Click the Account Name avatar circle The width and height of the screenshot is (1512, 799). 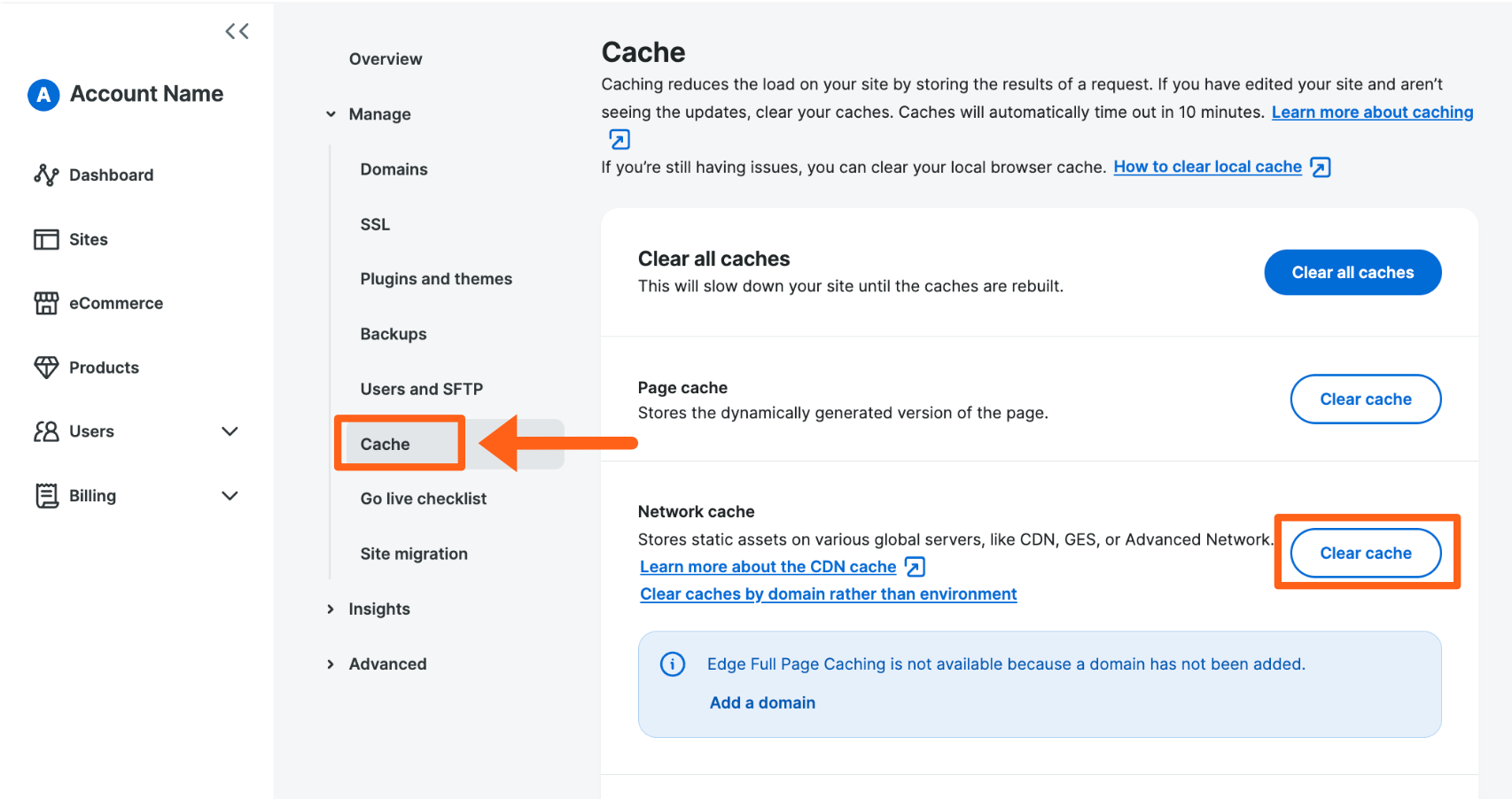[x=42, y=94]
